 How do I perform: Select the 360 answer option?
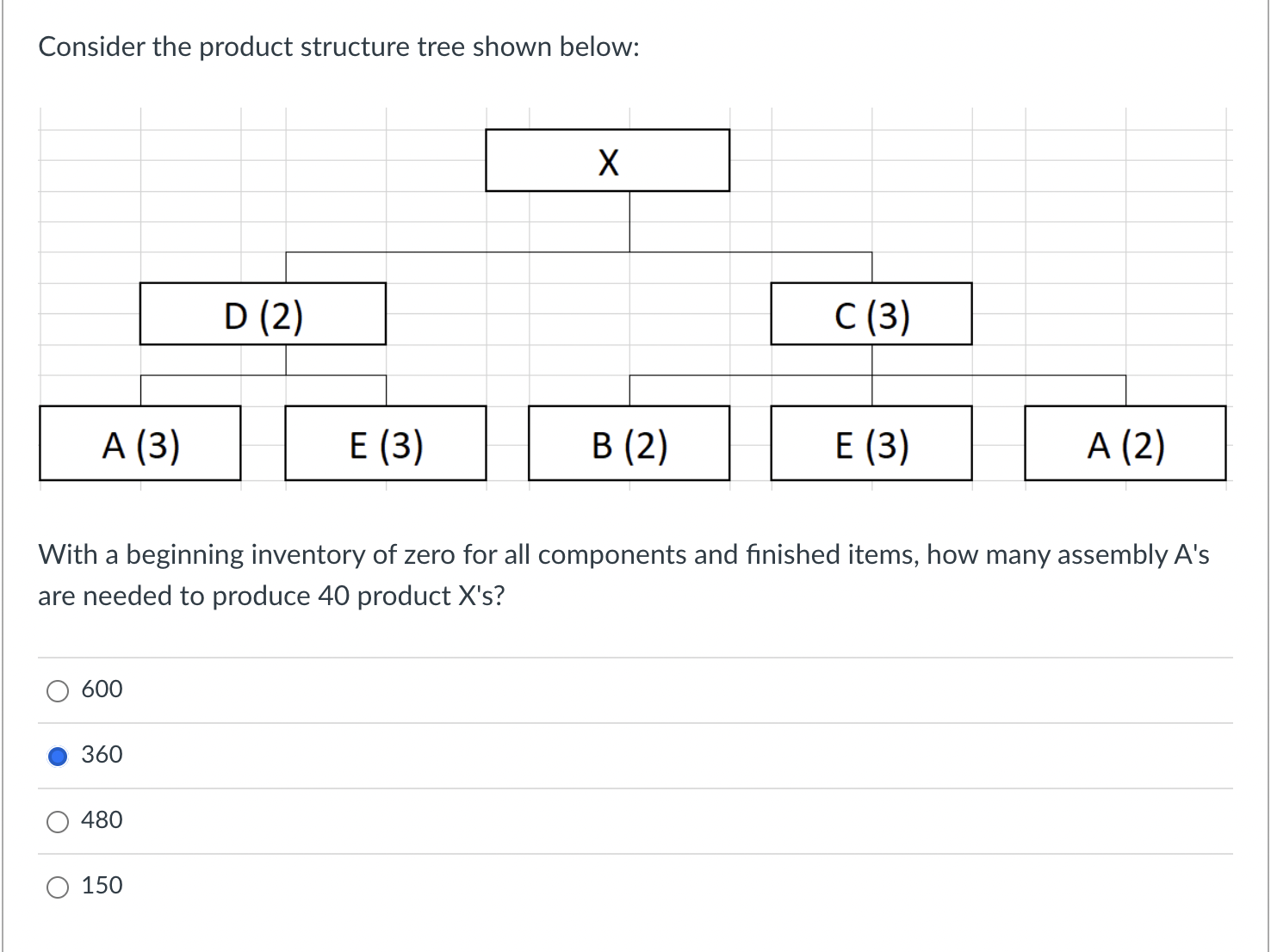point(57,755)
